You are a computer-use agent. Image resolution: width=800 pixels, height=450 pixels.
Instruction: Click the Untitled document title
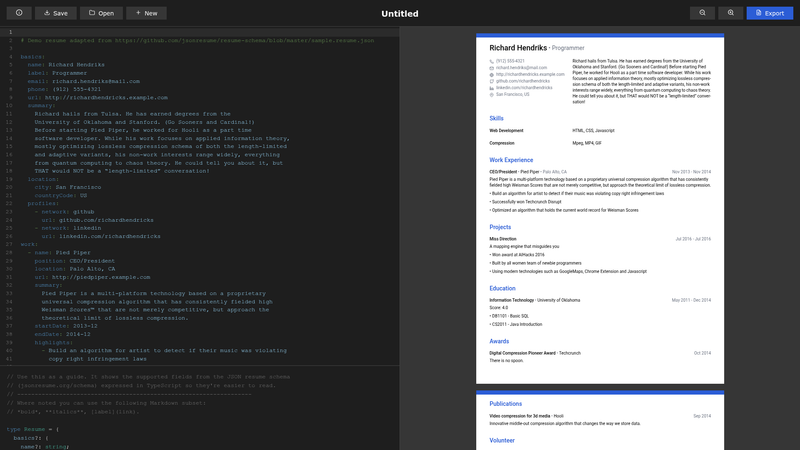399,14
